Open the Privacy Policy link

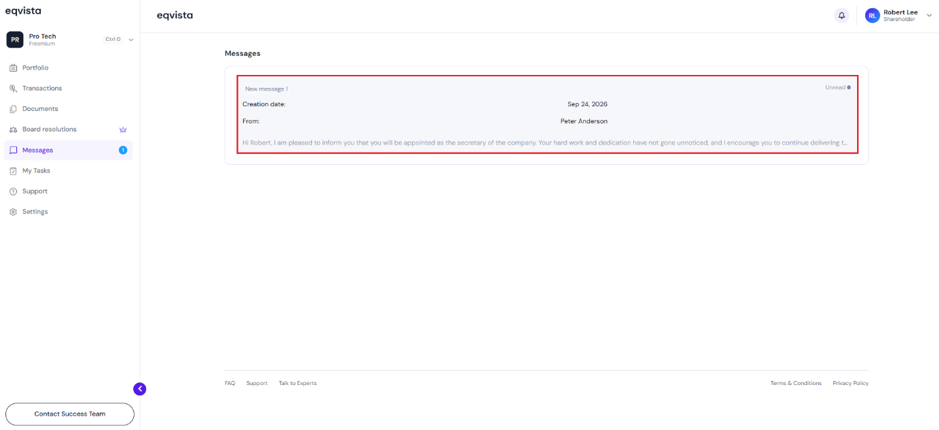[850, 383]
